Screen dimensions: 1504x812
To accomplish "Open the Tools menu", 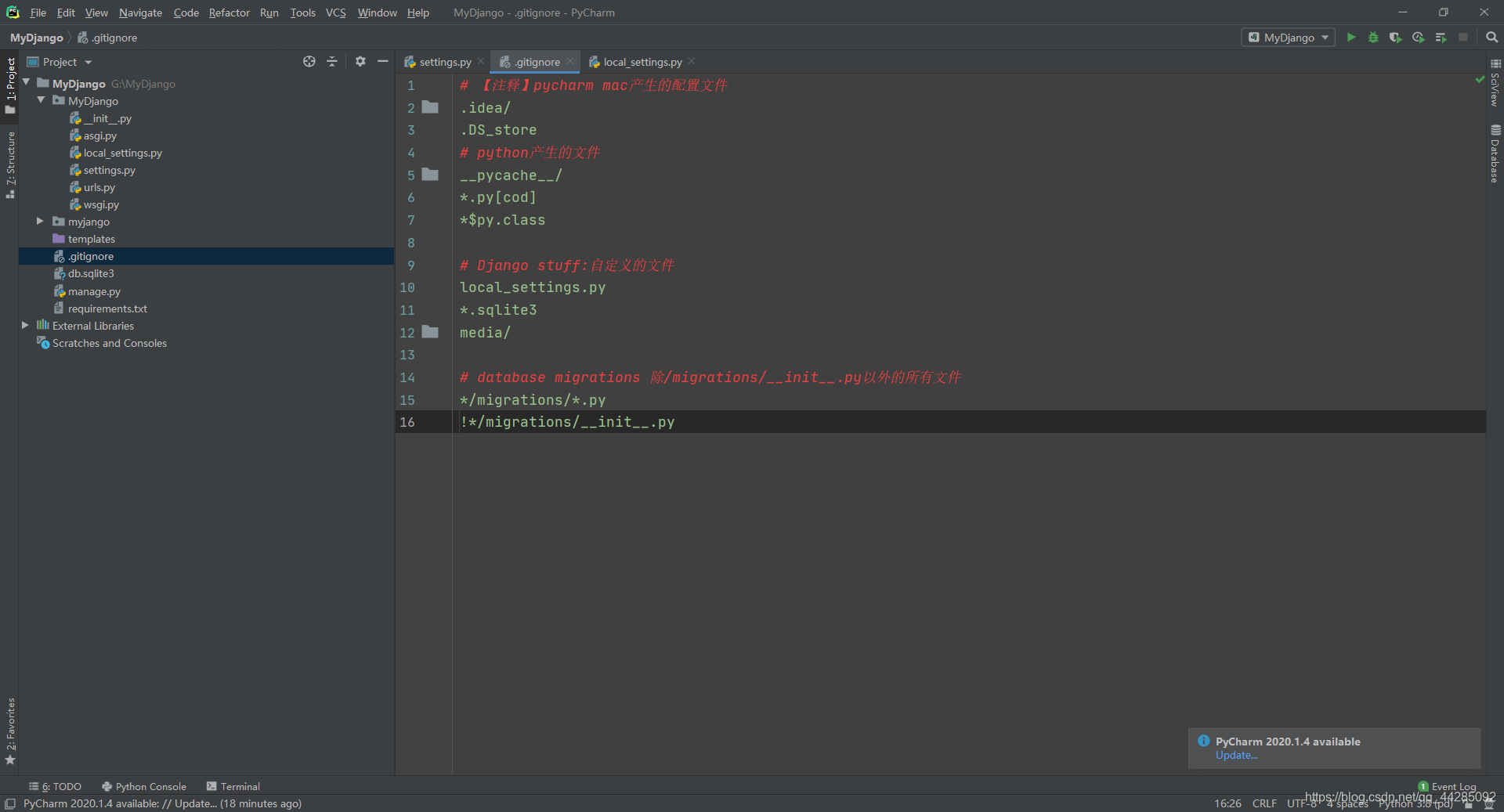I will (x=302, y=13).
